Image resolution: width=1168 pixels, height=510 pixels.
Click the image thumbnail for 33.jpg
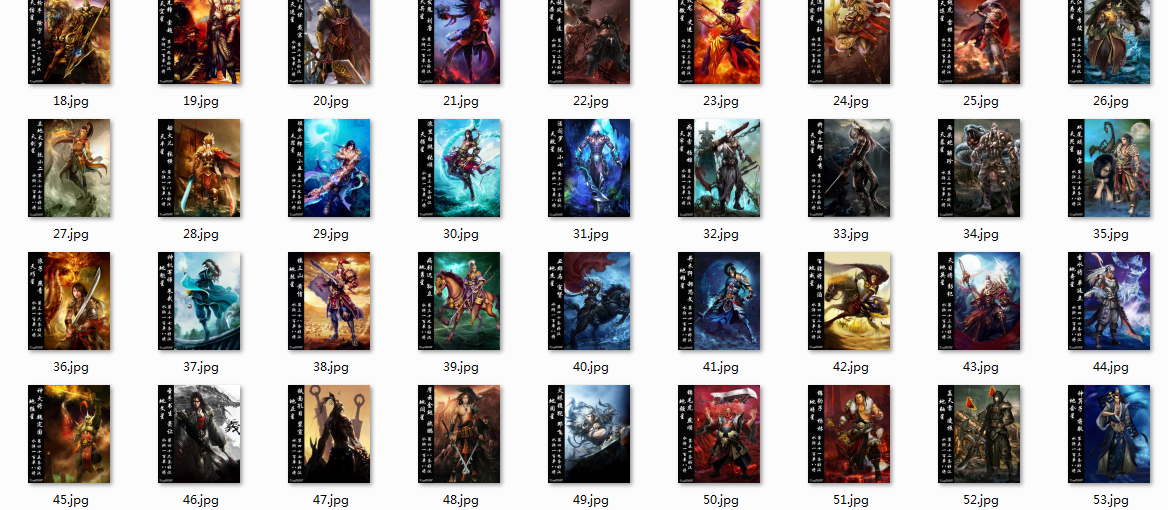(849, 168)
